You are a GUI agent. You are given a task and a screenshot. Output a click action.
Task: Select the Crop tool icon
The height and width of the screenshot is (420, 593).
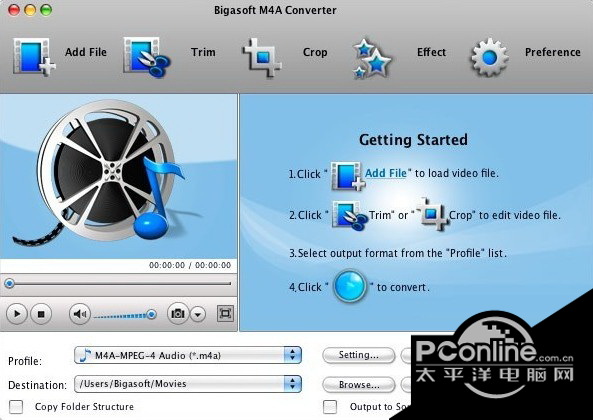click(x=262, y=57)
